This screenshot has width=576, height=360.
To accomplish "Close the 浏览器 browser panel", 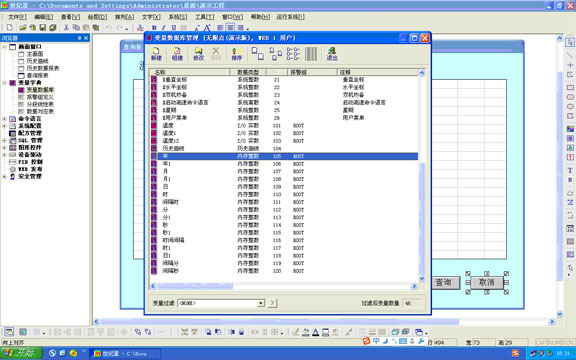I will pos(86,38).
